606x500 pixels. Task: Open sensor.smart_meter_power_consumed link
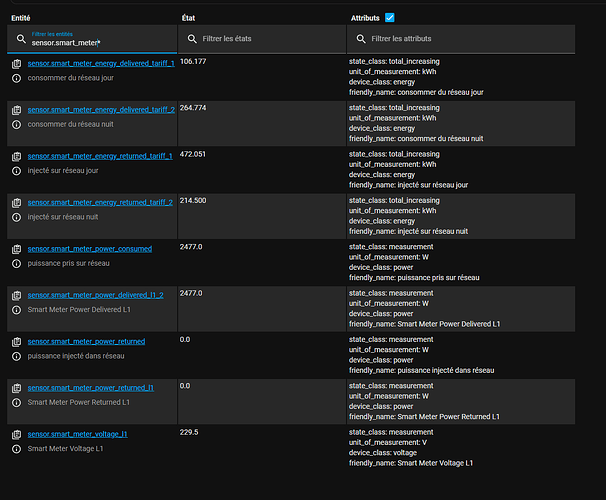pyautogui.click(x=90, y=248)
